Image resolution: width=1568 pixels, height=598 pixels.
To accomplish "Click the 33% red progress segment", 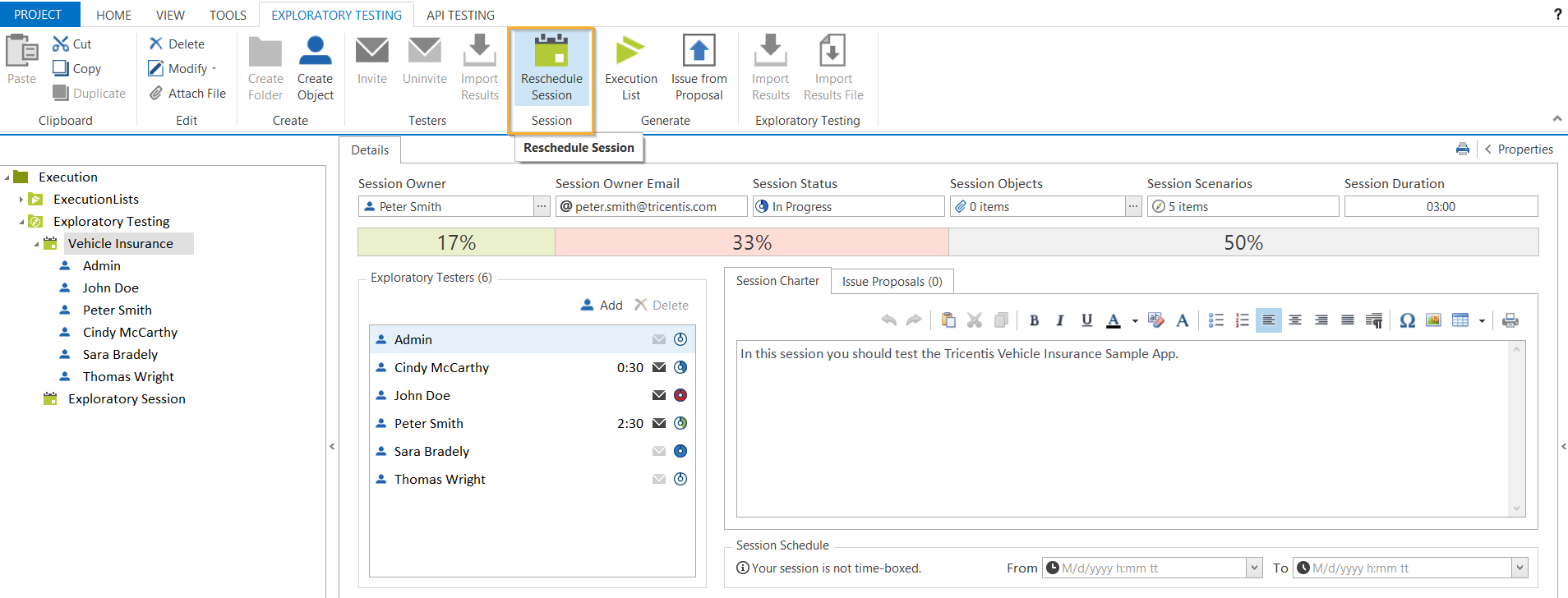I will click(751, 242).
